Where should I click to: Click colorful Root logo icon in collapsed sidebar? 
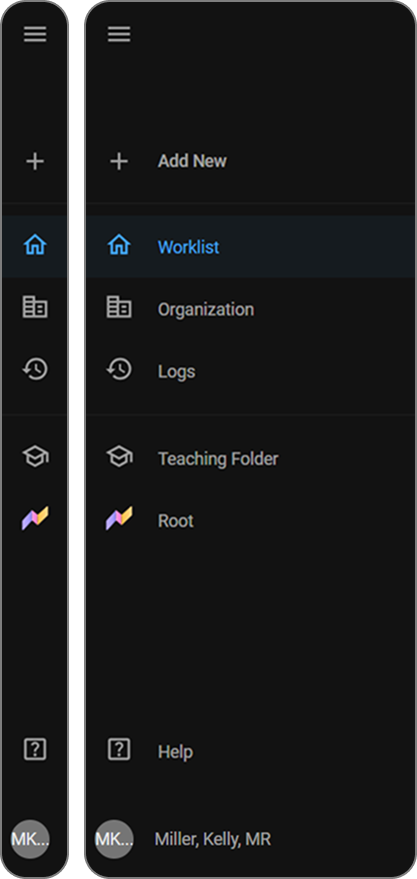pyautogui.click(x=35, y=519)
